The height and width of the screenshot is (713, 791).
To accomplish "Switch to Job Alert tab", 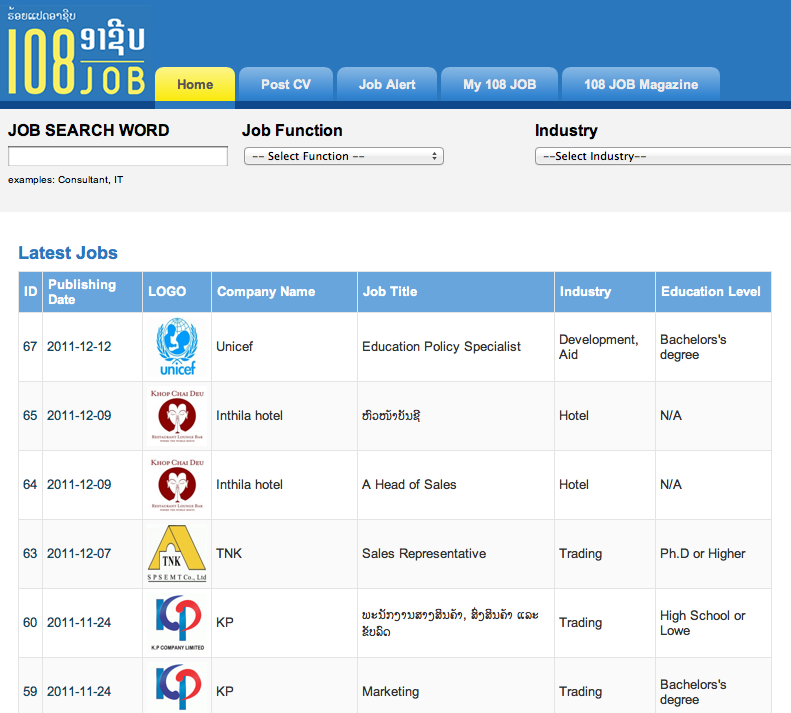I will click(387, 84).
